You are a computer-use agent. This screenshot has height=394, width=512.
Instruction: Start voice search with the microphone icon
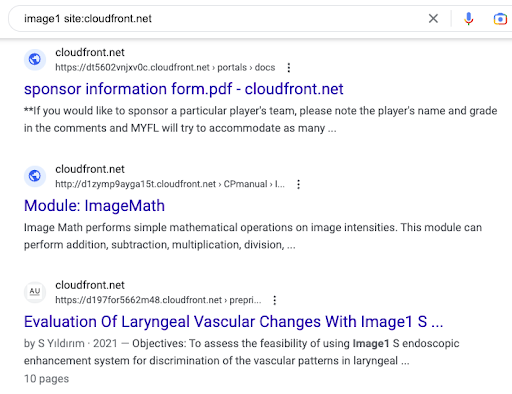click(468, 19)
